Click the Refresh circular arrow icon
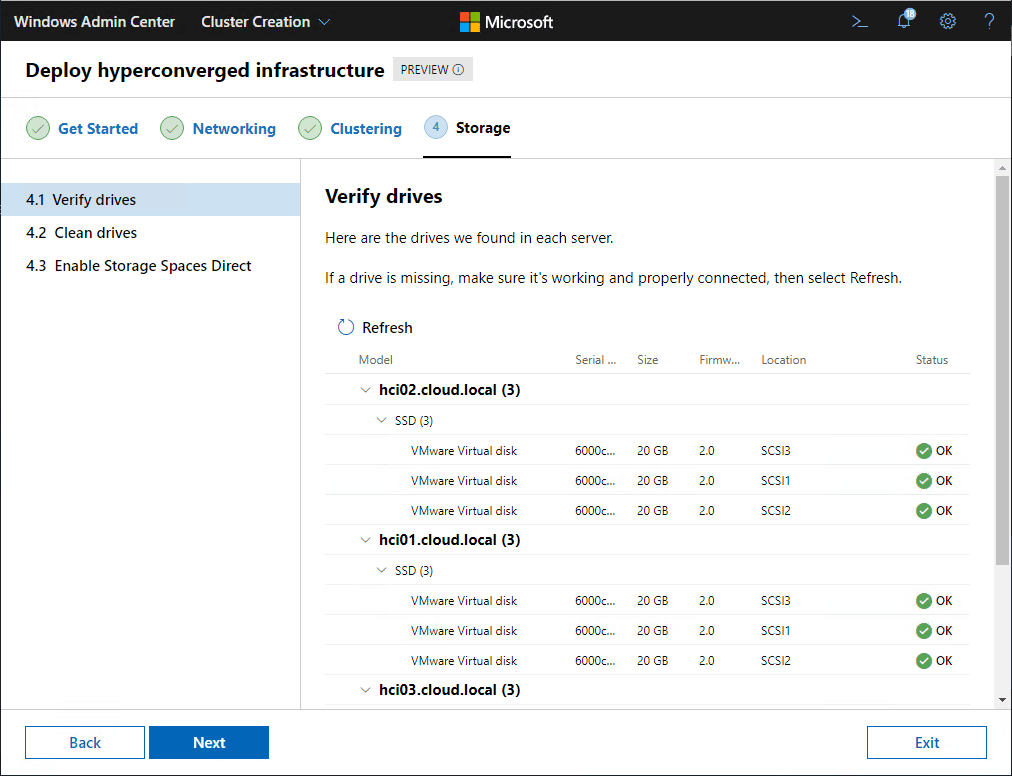This screenshot has width=1012, height=776. (346, 327)
